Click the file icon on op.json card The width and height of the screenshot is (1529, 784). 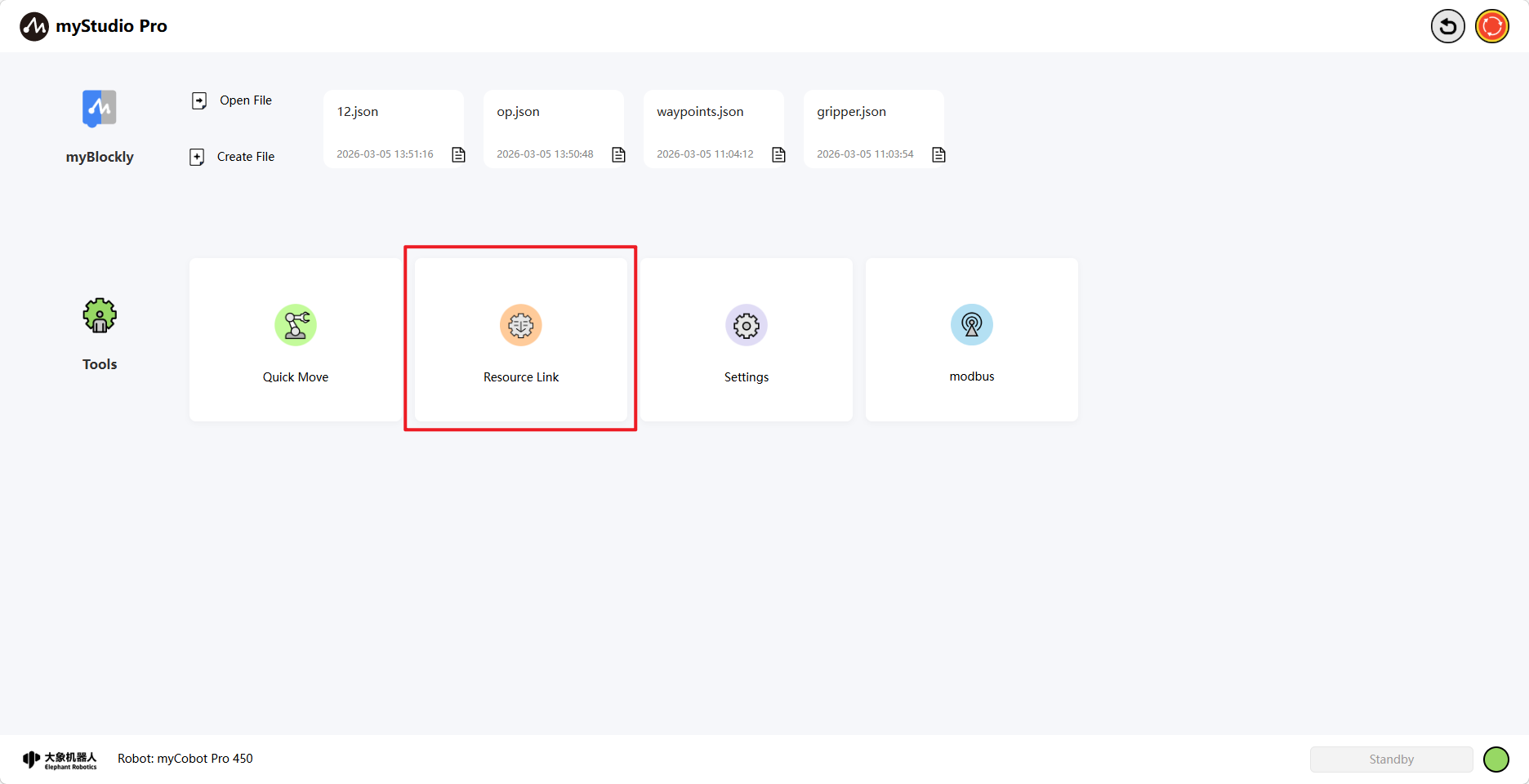(x=619, y=154)
